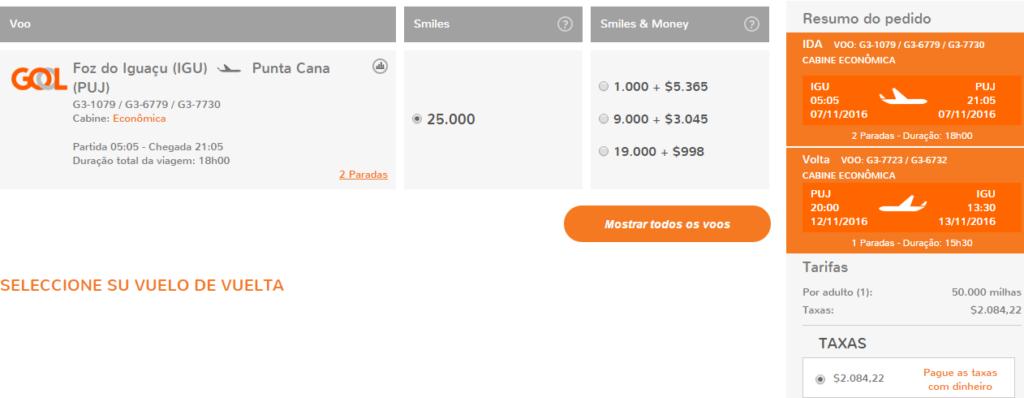
Task: Click the Smiles column help question icon
Action: point(565,24)
